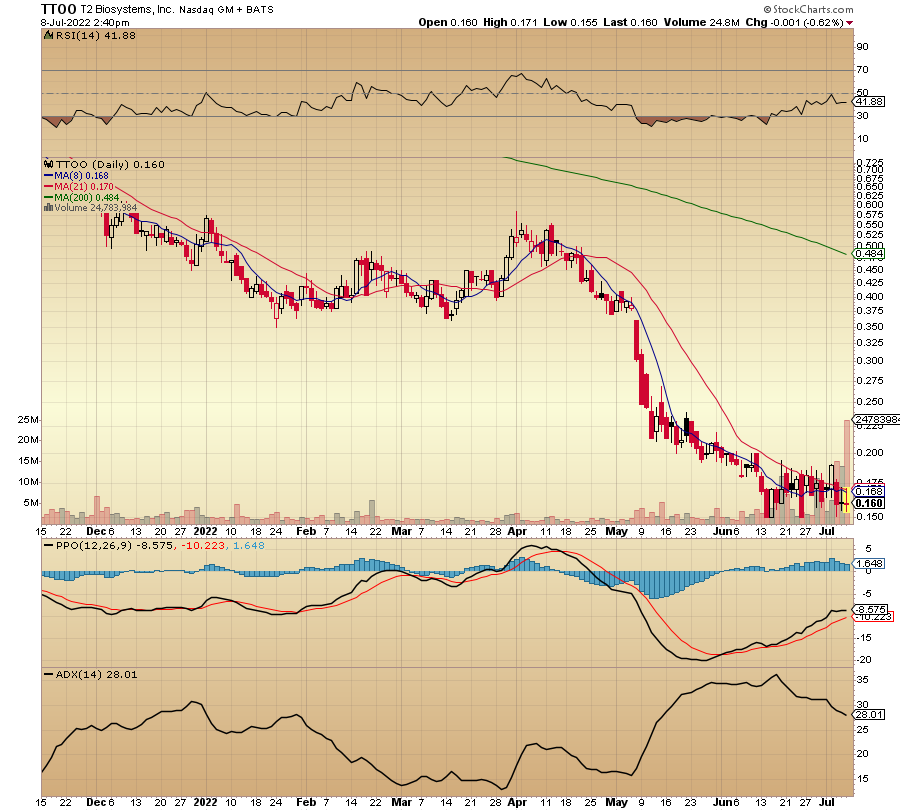Viewport: 900px width, 811px height.
Task: Click the candlestick icon beside the TTOO (Daily) legend
Action: click(49, 165)
